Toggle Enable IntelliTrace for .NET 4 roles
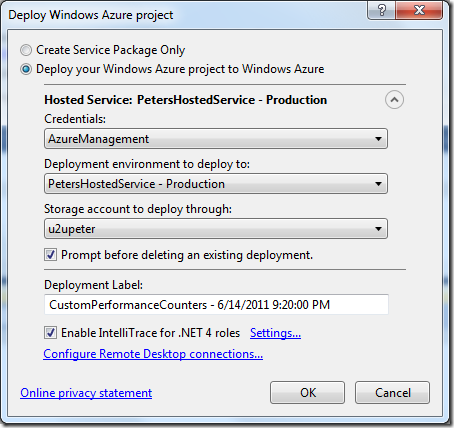 tap(51, 333)
